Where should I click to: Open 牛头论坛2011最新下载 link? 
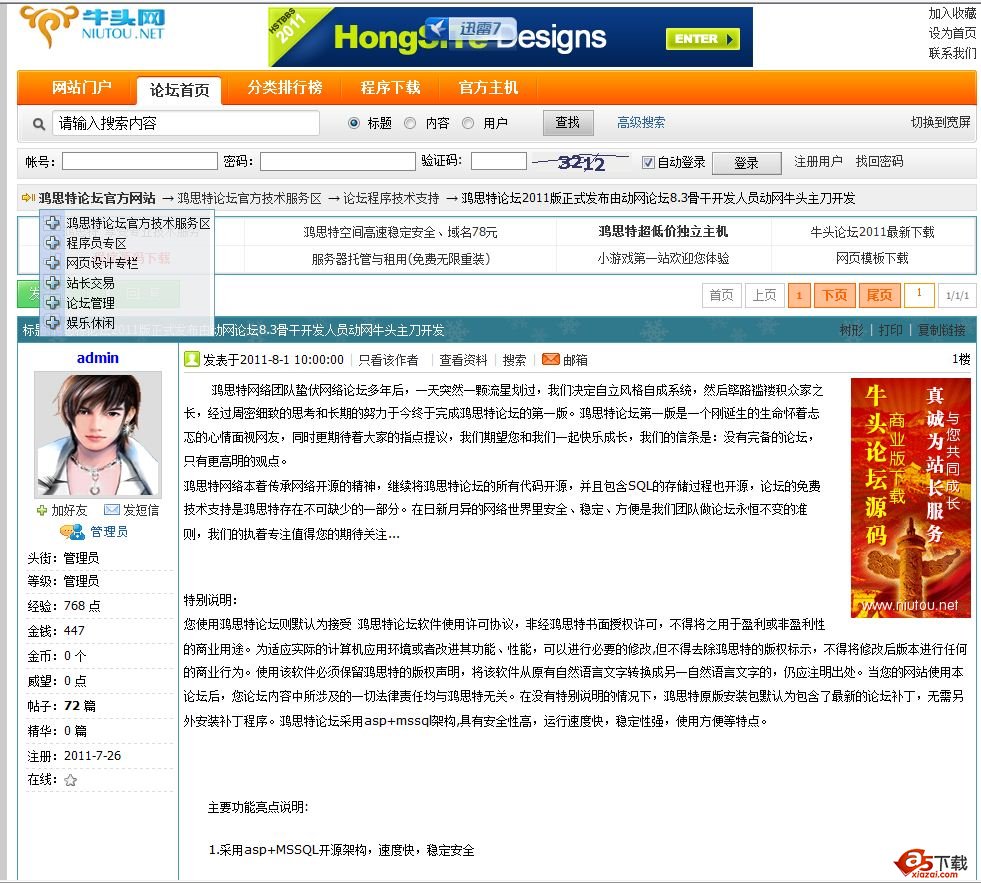pos(872,232)
